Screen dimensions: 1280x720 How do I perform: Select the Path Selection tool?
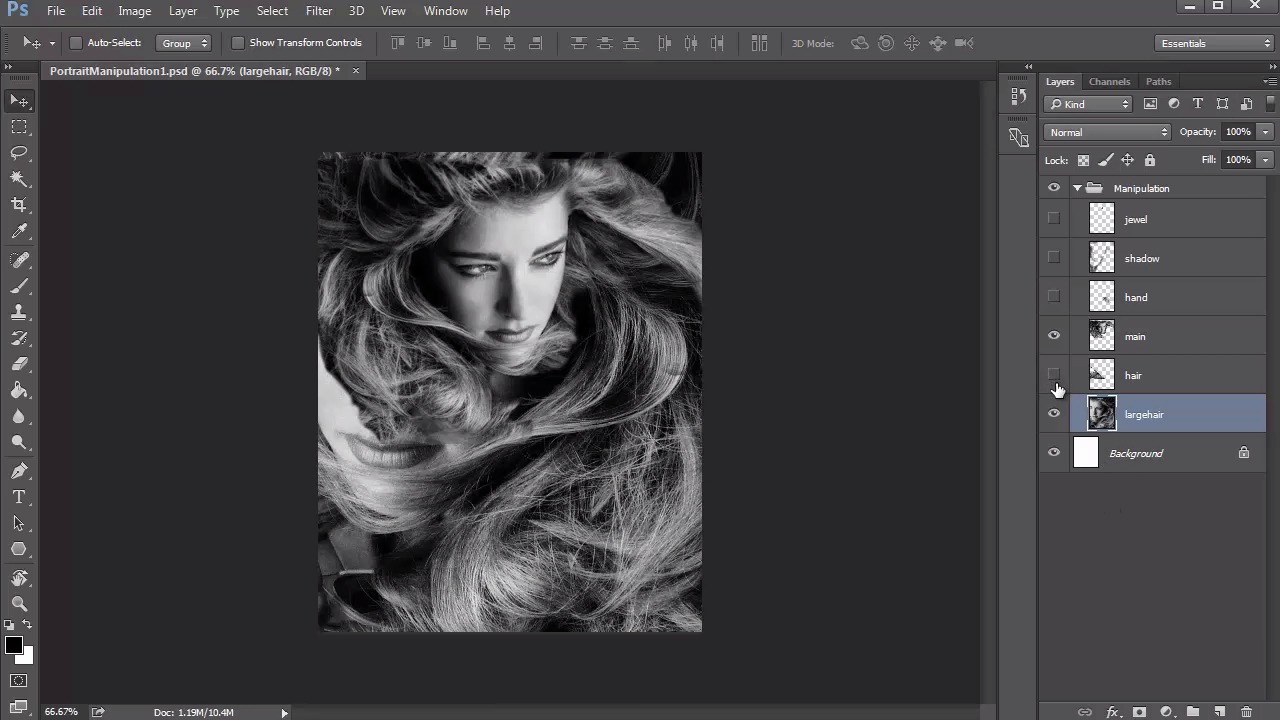19,523
